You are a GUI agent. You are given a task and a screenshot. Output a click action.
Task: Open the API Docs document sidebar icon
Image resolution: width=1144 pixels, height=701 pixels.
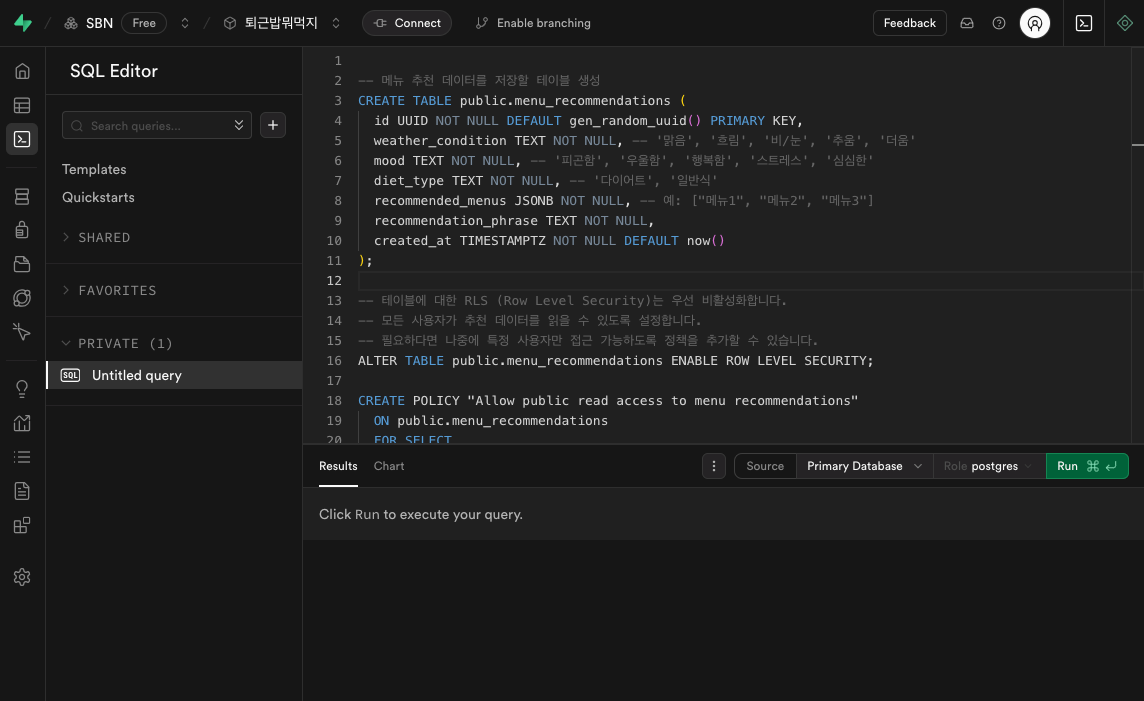tap(22, 491)
